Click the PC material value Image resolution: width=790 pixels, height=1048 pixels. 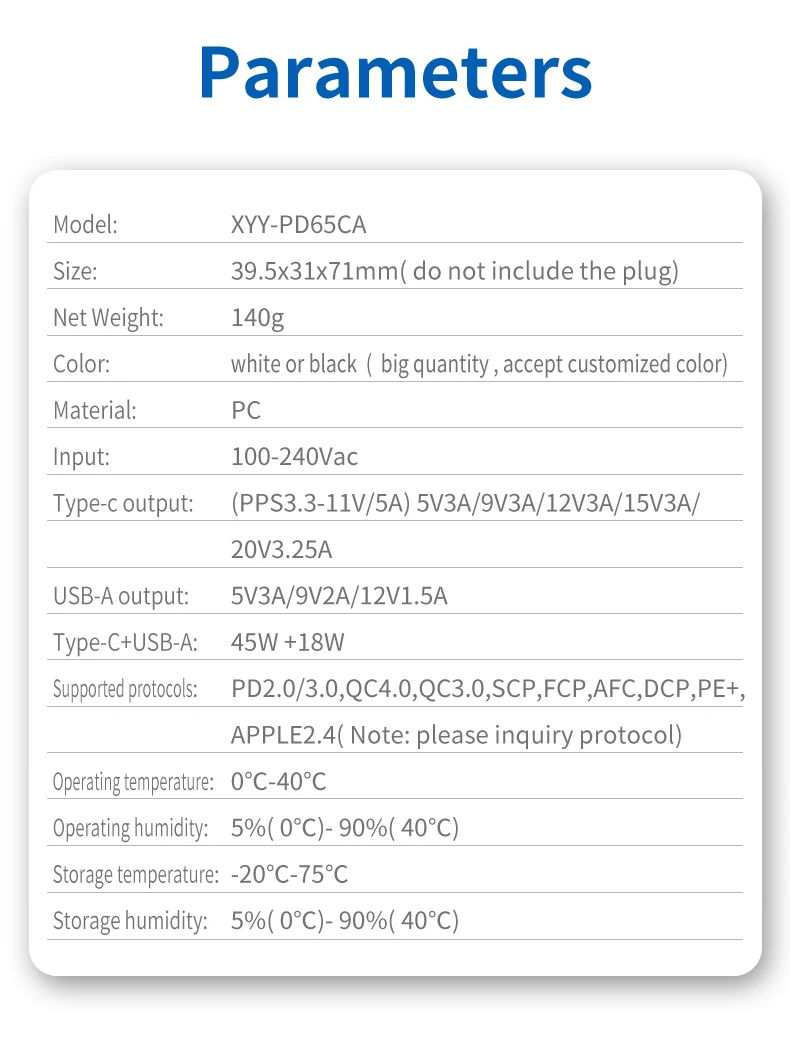[246, 410]
